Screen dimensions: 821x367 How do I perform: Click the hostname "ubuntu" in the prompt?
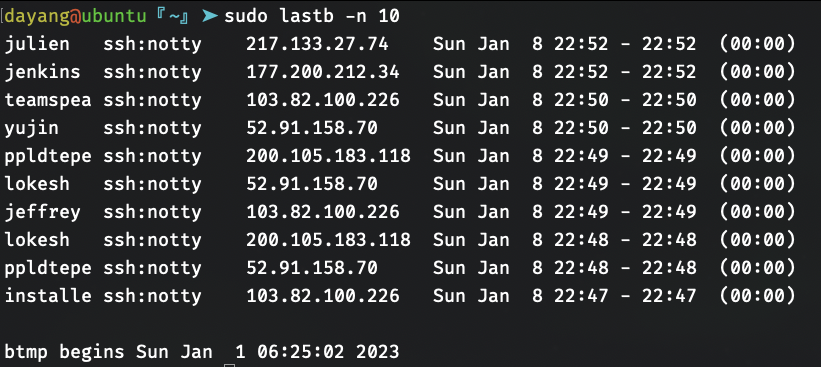114,16
